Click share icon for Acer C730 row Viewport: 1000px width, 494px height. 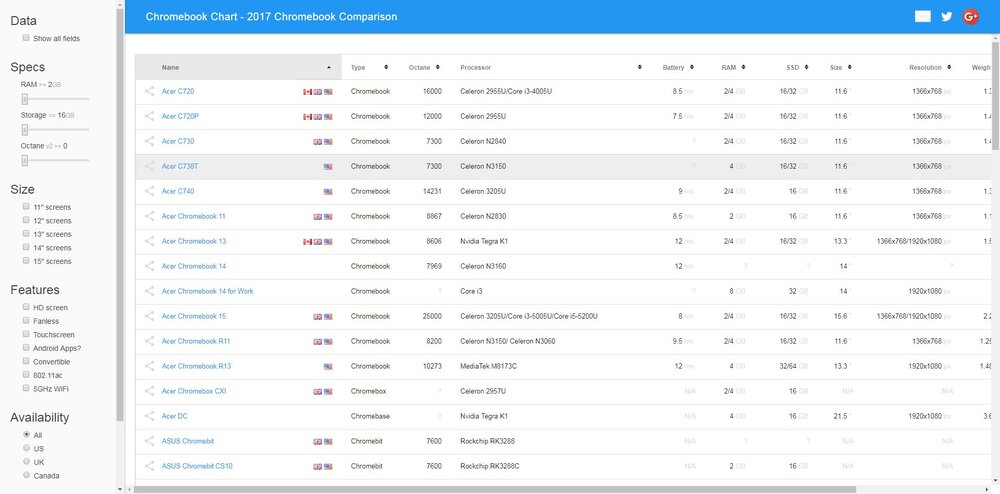tap(149, 141)
